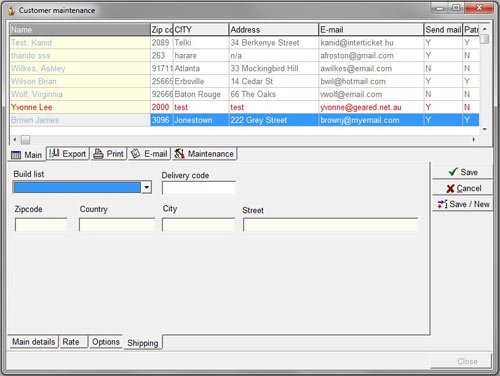Select the Yvonne Lee row
The image size is (500, 376).
click(245, 107)
